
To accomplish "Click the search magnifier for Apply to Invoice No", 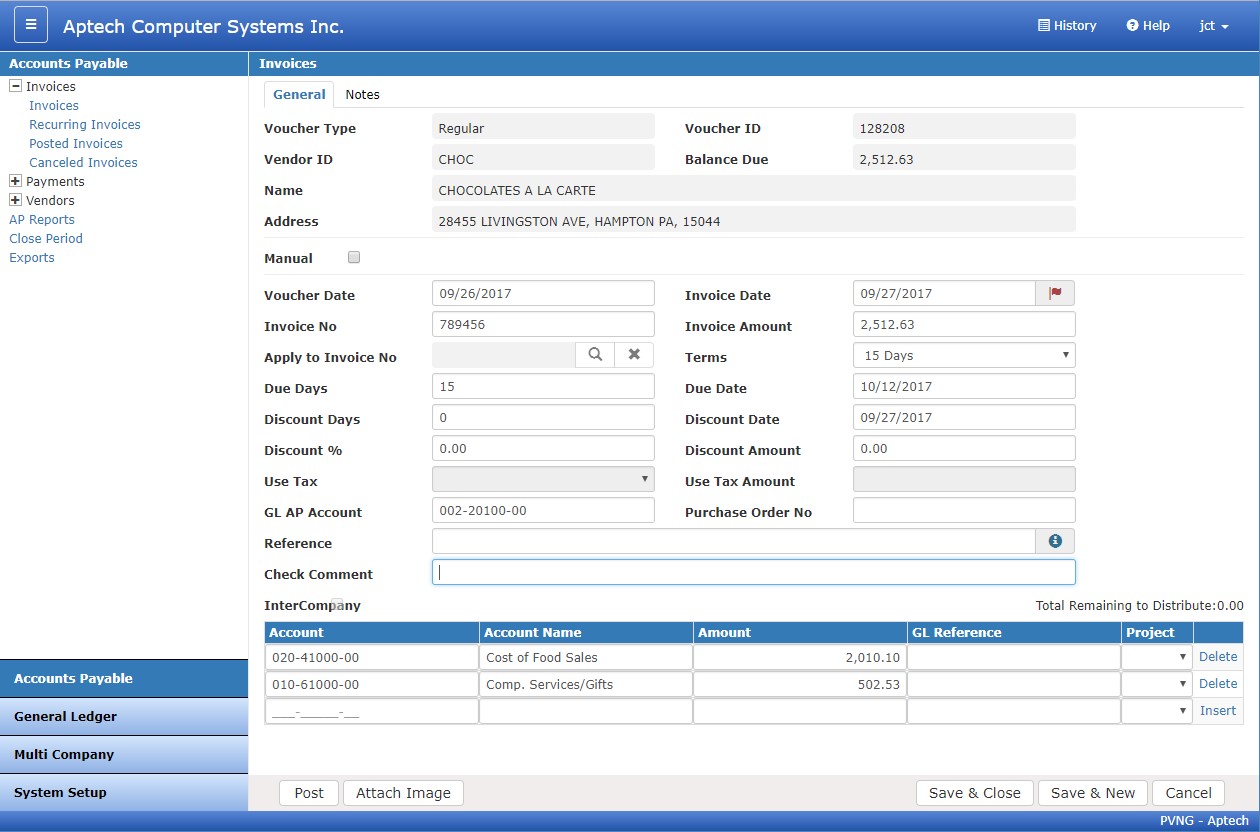I will pyautogui.click(x=595, y=355).
